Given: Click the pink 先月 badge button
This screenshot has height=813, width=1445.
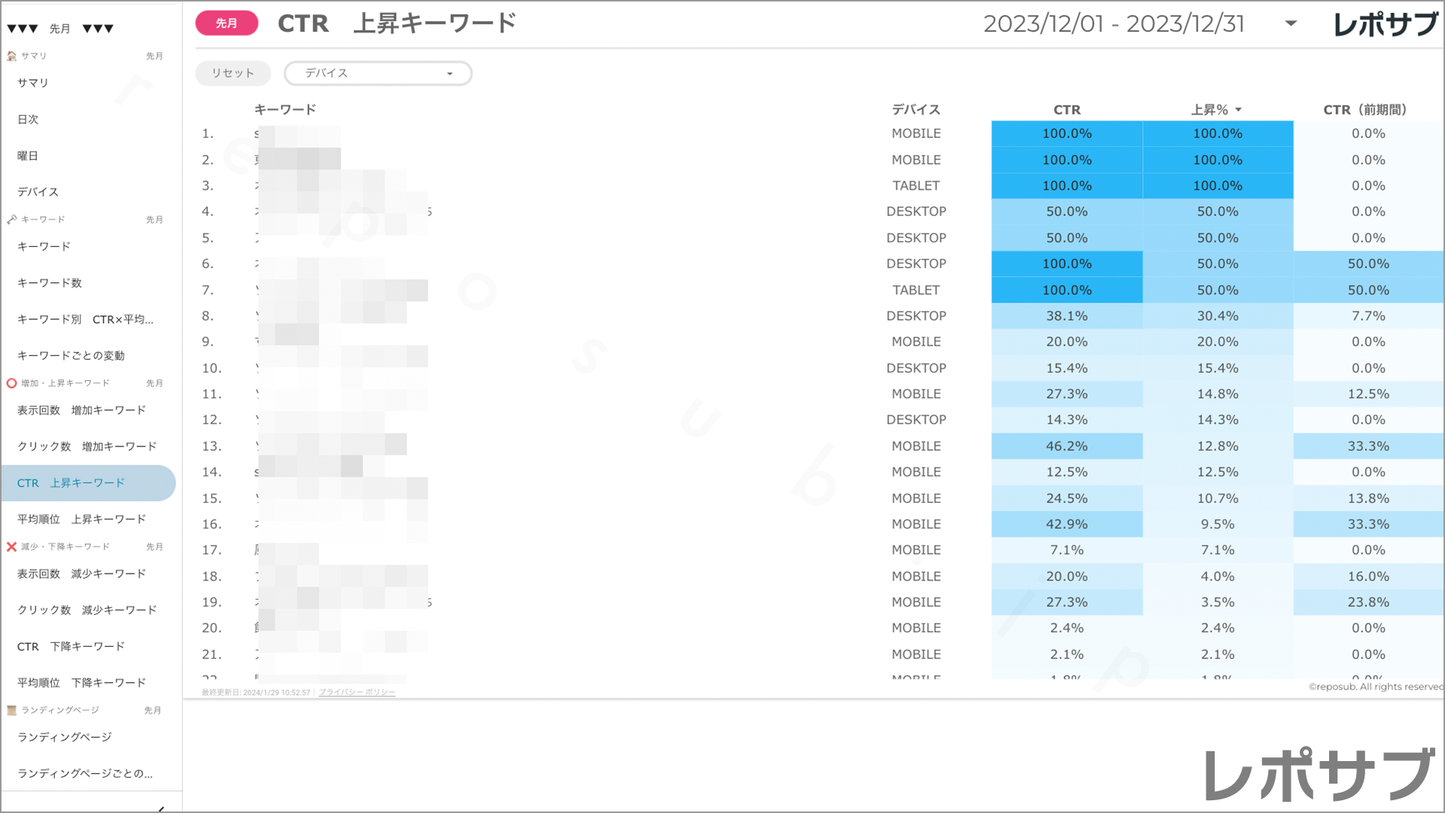Looking at the screenshot, I should tap(227, 23).
